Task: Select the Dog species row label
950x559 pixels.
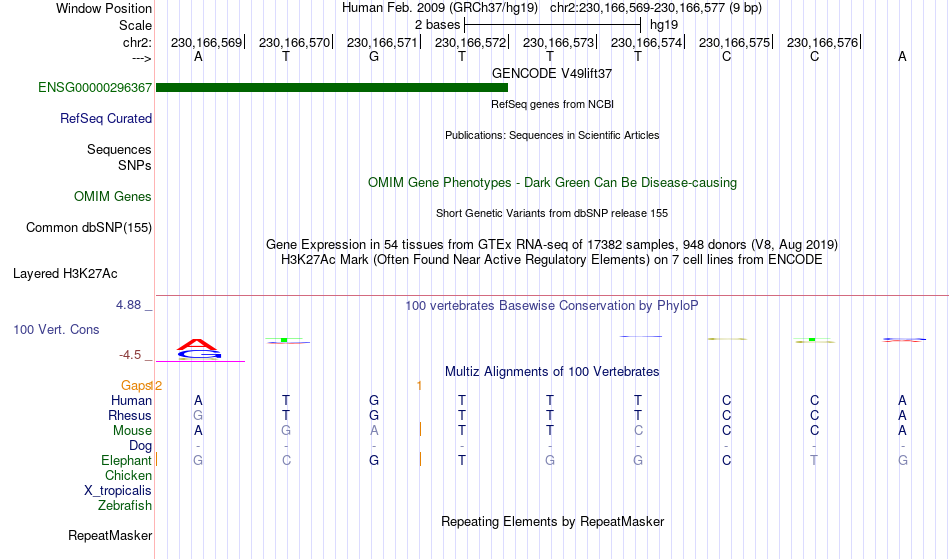Action: coord(140,446)
